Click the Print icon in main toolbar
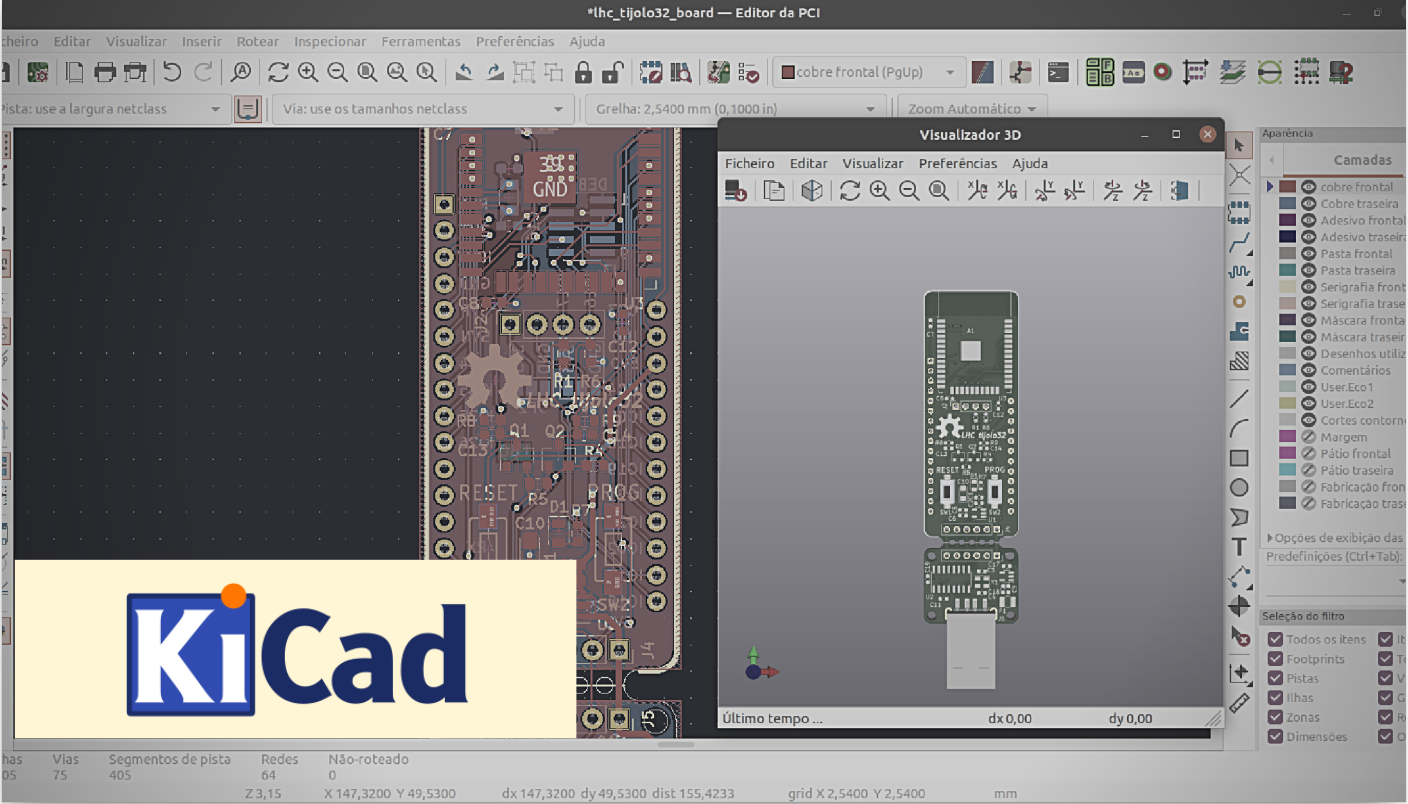 pos(105,72)
